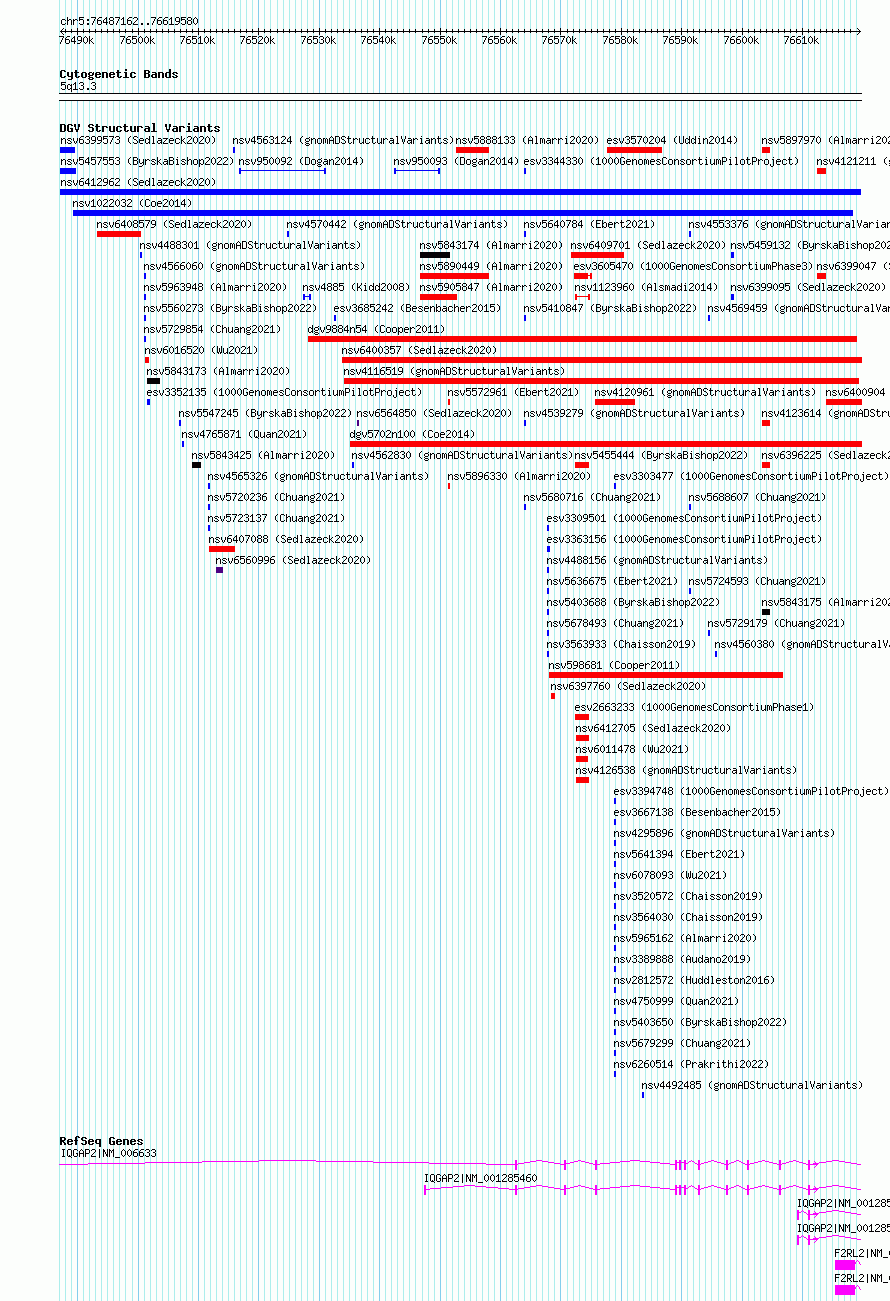Select nsv4885 (Kidd2008) label

click(x=356, y=288)
